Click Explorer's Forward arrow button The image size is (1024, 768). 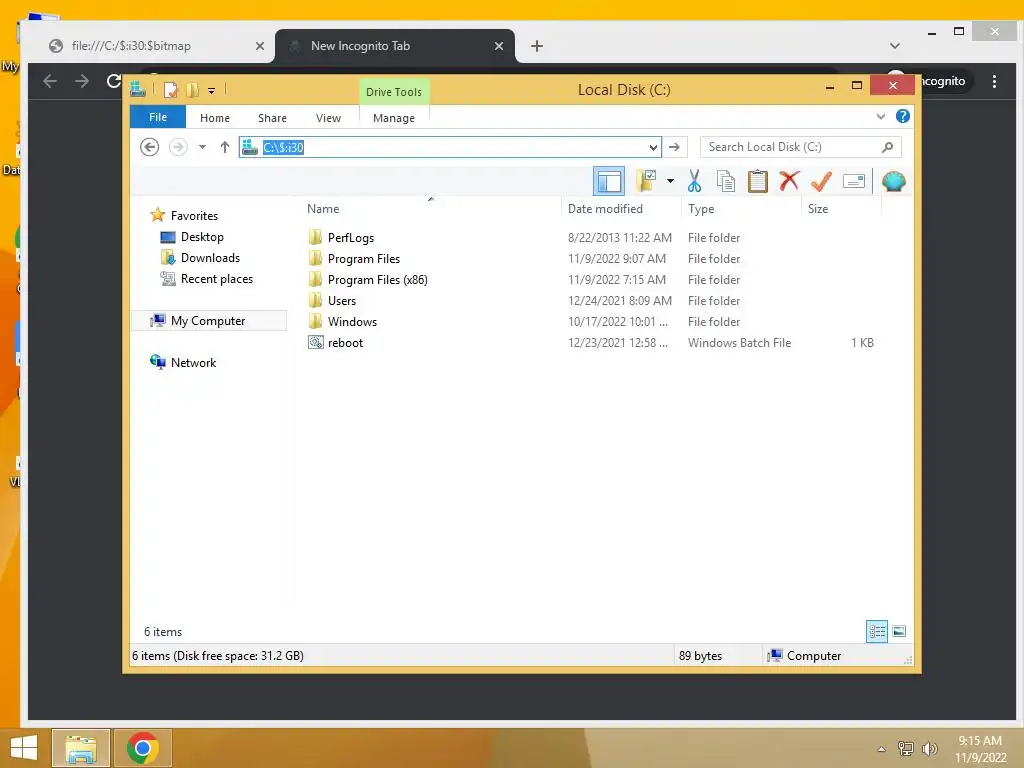(x=178, y=147)
